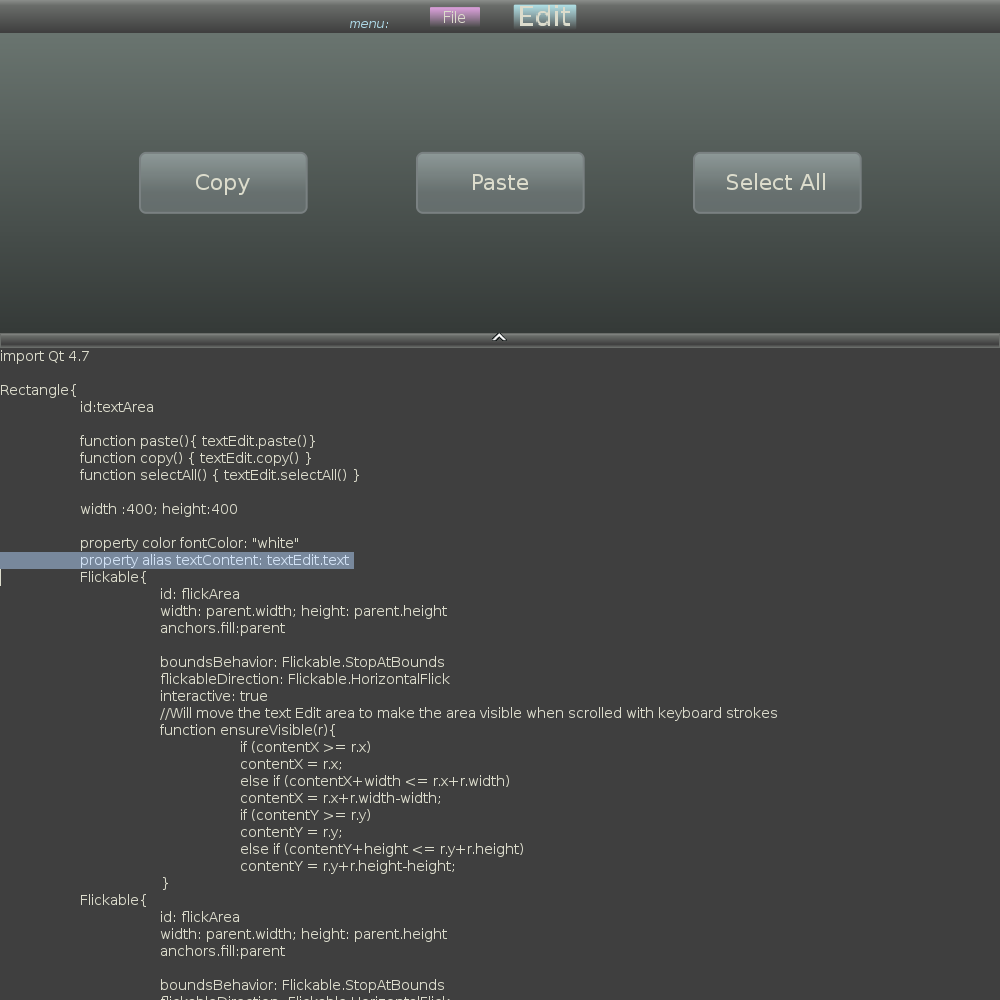Place cursor on the import Qt 4.7 line
The image size is (1000, 1000).
(45, 356)
